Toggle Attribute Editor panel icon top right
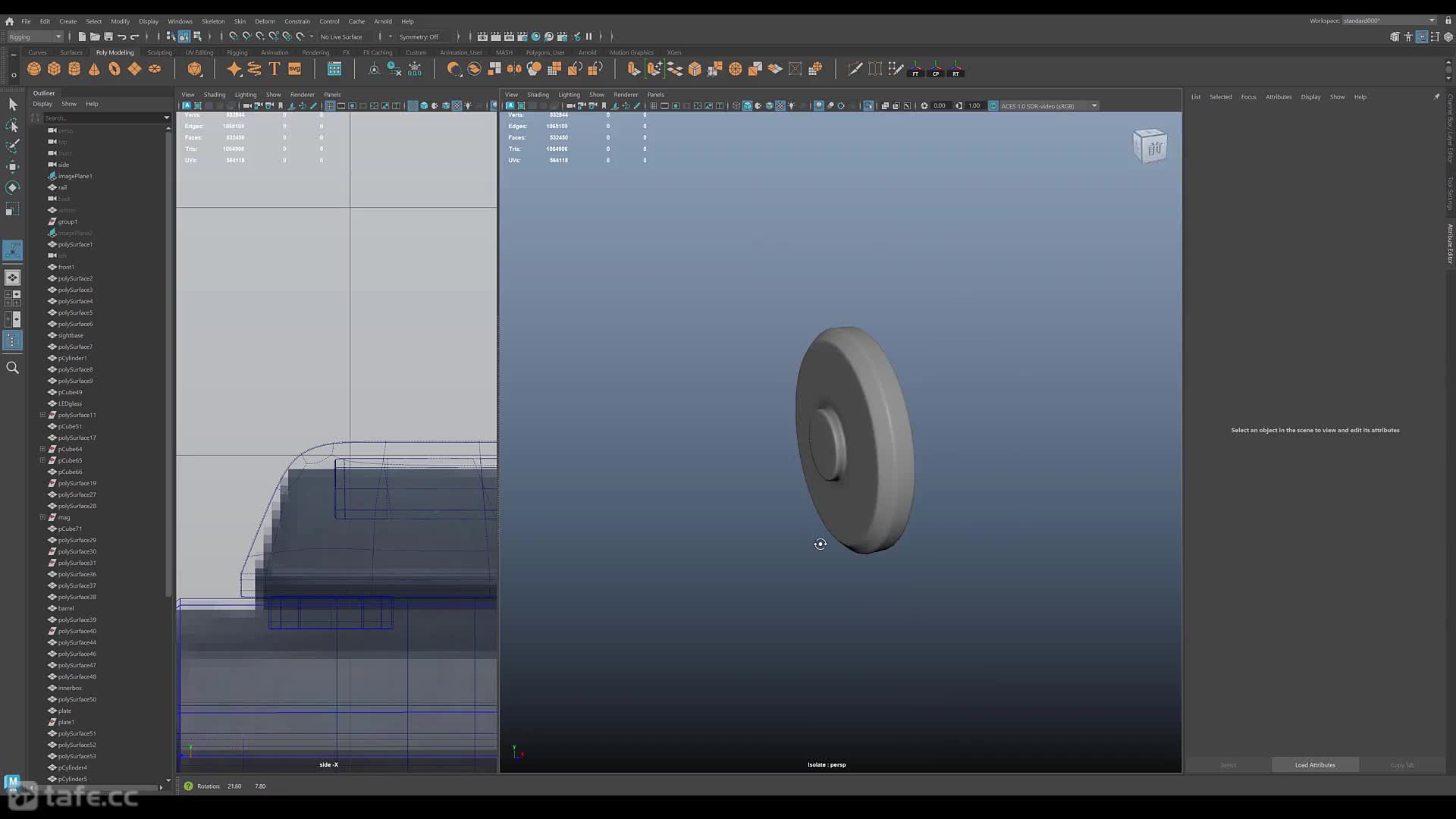Viewport: 1456px width, 819px height. pos(1422,36)
